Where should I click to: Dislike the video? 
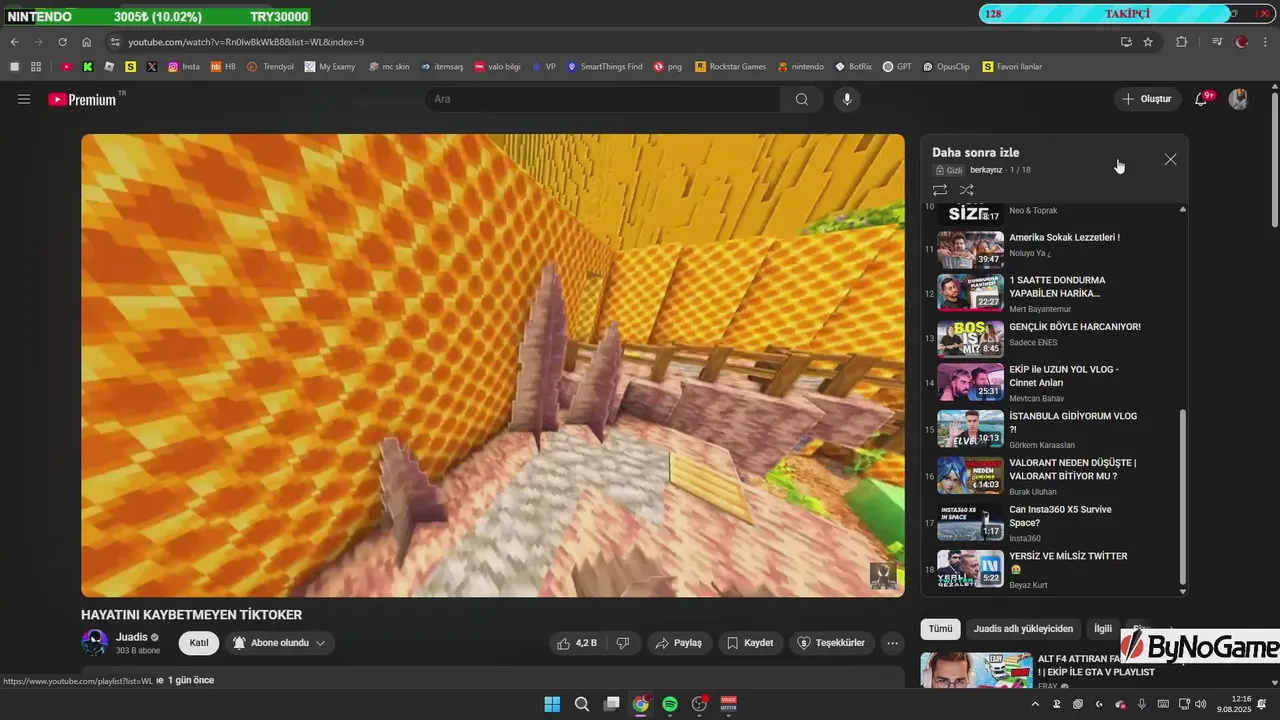click(622, 643)
